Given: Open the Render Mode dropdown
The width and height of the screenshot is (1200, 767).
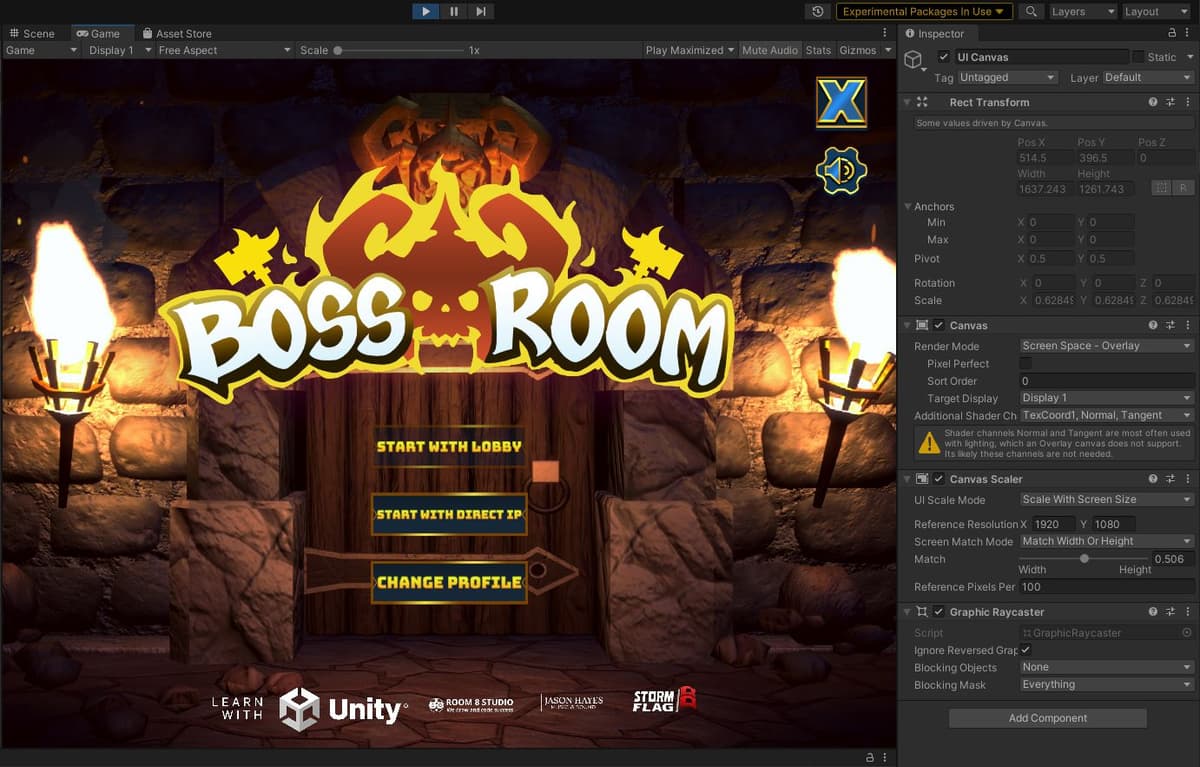Looking at the screenshot, I should pos(1105,346).
